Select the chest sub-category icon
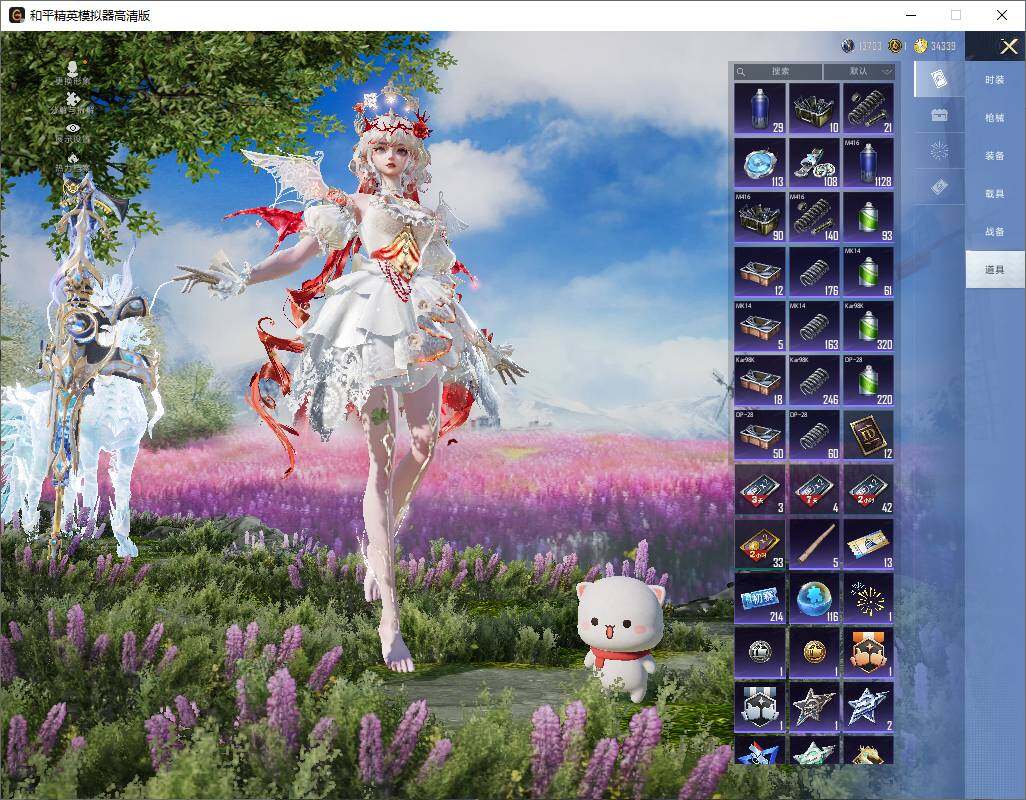Screen dimensions: 1026x800 coord(939,116)
